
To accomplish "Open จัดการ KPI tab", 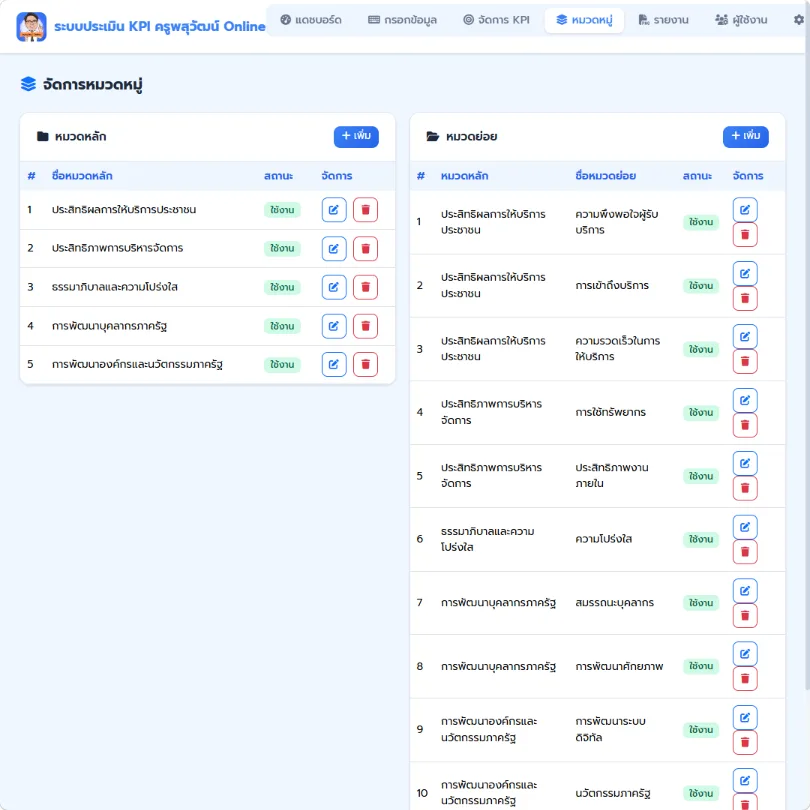I will 496,20.
